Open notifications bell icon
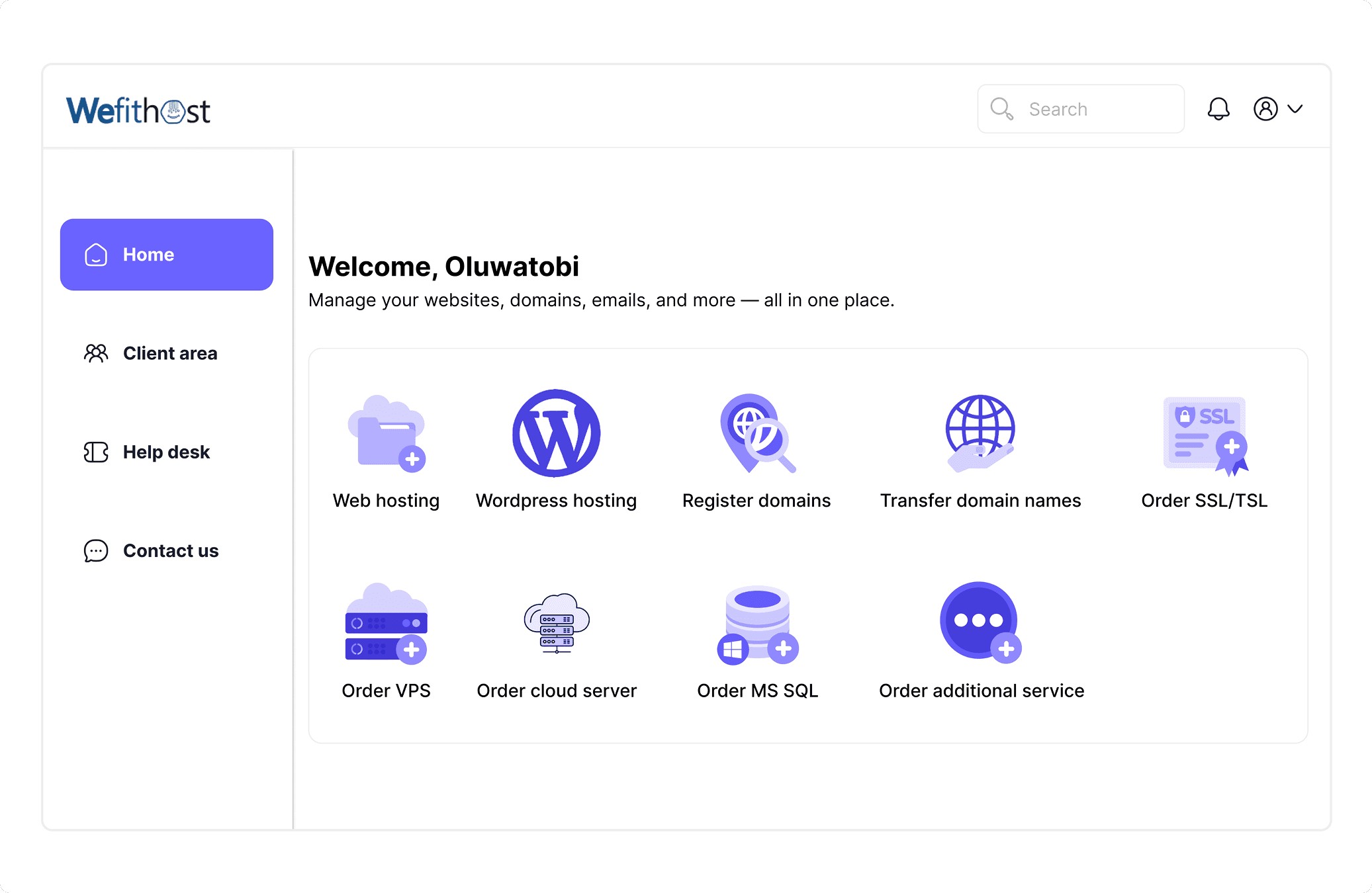 point(1218,108)
